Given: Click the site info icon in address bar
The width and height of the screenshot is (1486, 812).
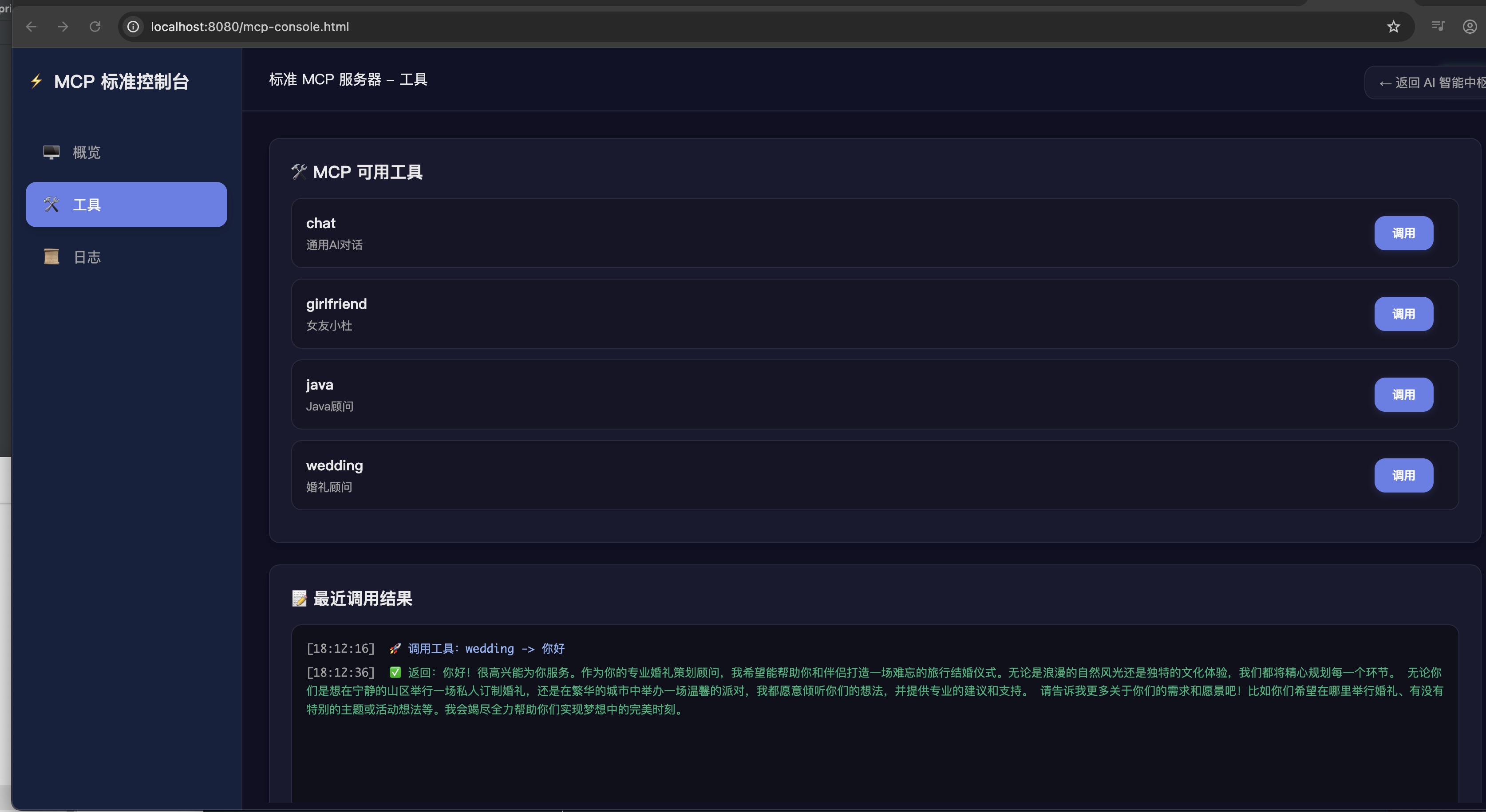Looking at the screenshot, I should [133, 27].
